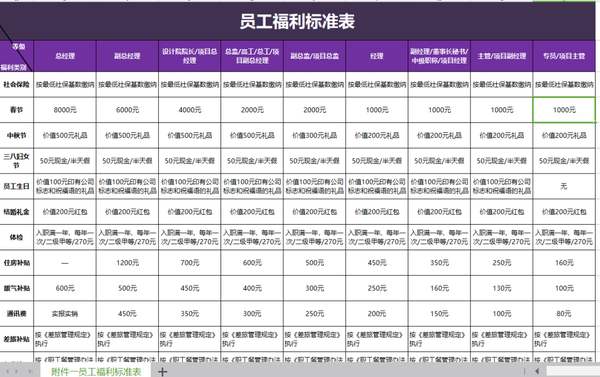Image resolution: width=600 pixels, height=377 pixels.
Task: Click the 8000元 cell in 春节 row
Action: click(65, 110)
